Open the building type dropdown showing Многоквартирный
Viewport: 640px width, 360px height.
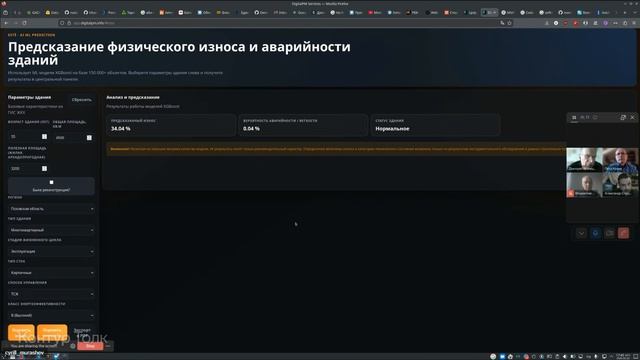tap(51, 230)
